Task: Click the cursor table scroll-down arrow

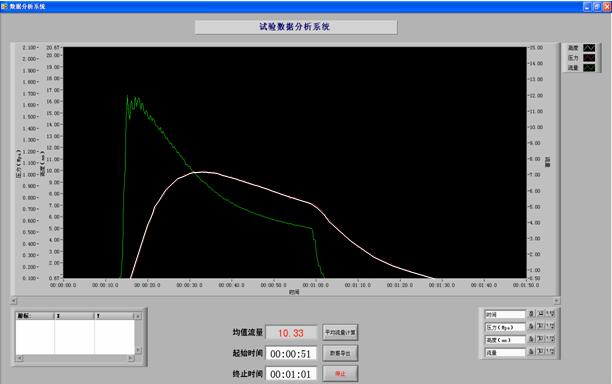Action: pyautogui.click(x=138, y=350)
